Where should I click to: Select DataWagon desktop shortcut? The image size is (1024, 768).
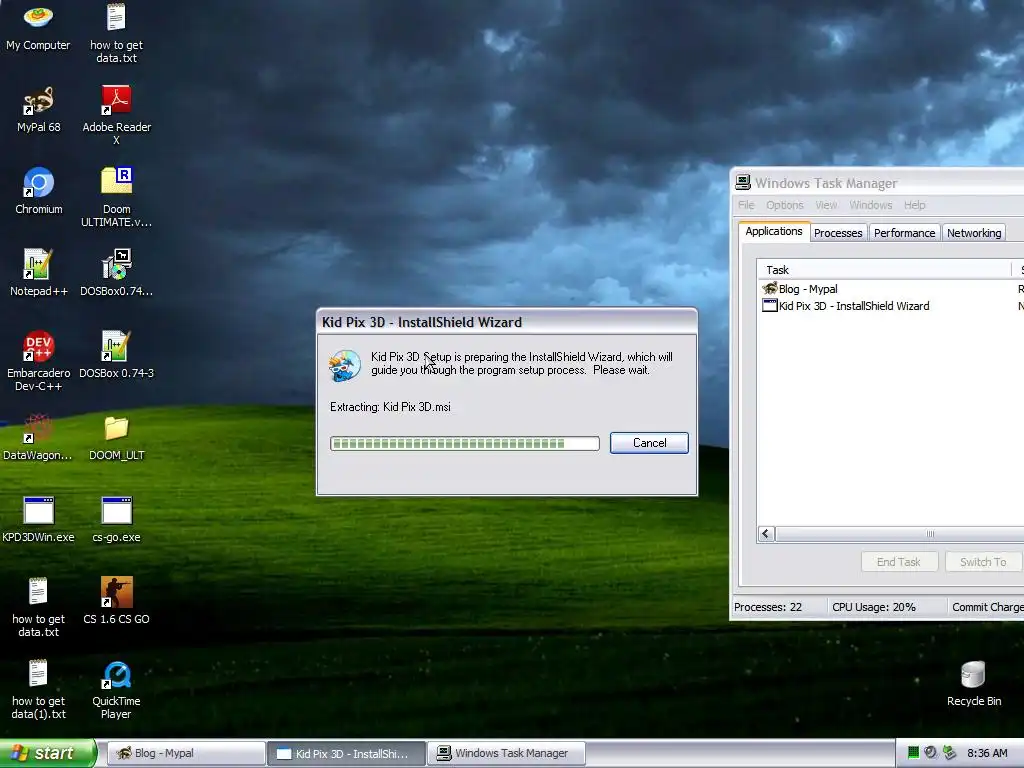[x=38, y=438]
